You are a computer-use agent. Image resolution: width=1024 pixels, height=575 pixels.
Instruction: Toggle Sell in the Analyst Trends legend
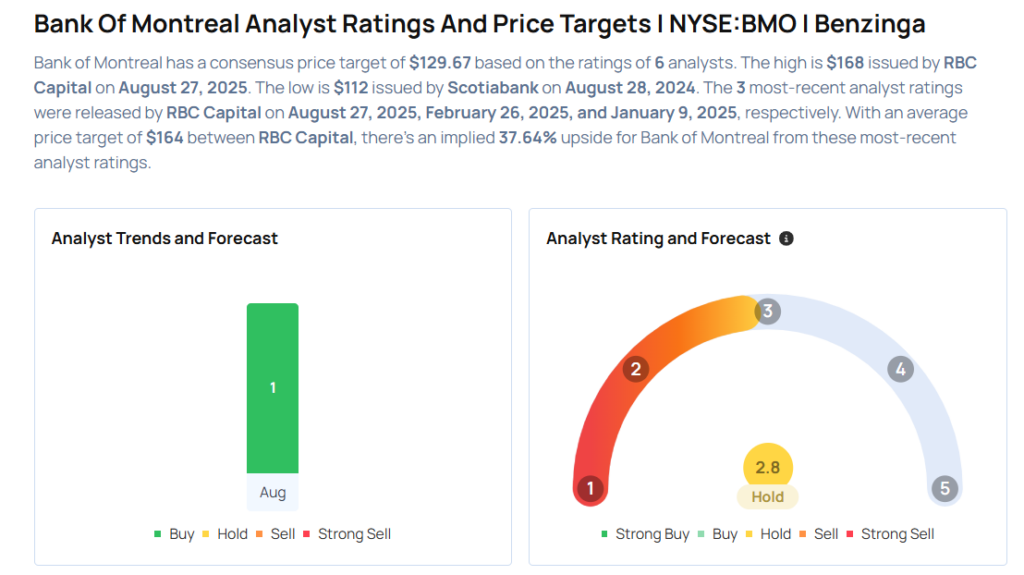(x=275, y=534)
